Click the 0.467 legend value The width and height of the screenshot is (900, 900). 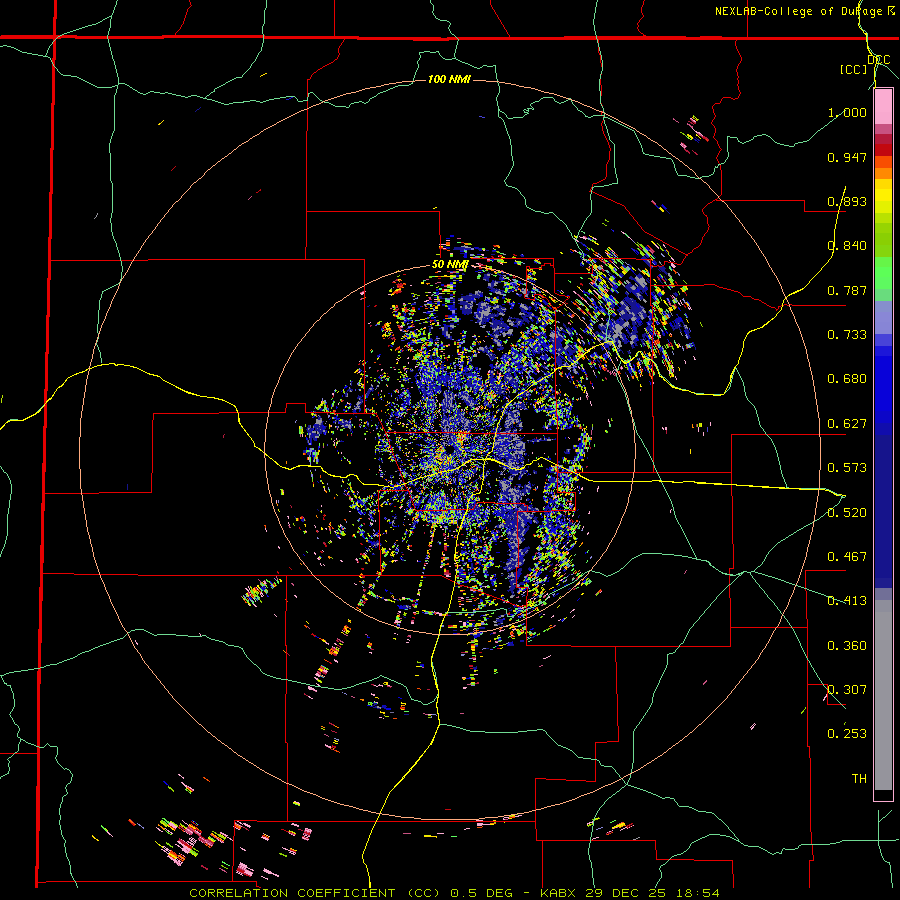pyautogui.click(x=847, y=557)
